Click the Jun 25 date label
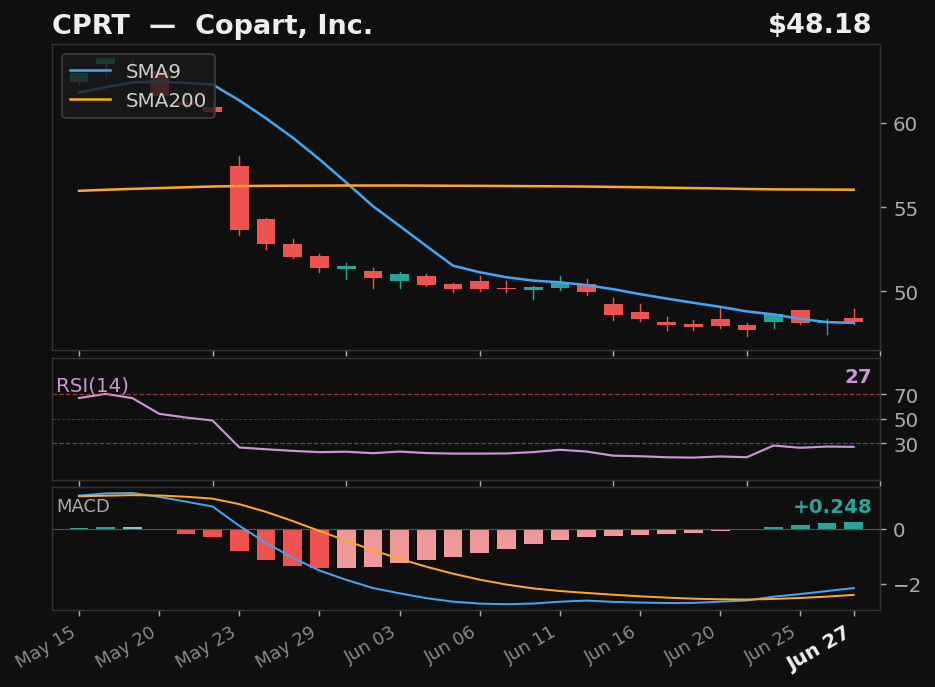 pyautogui.click(x=770, y=645)
